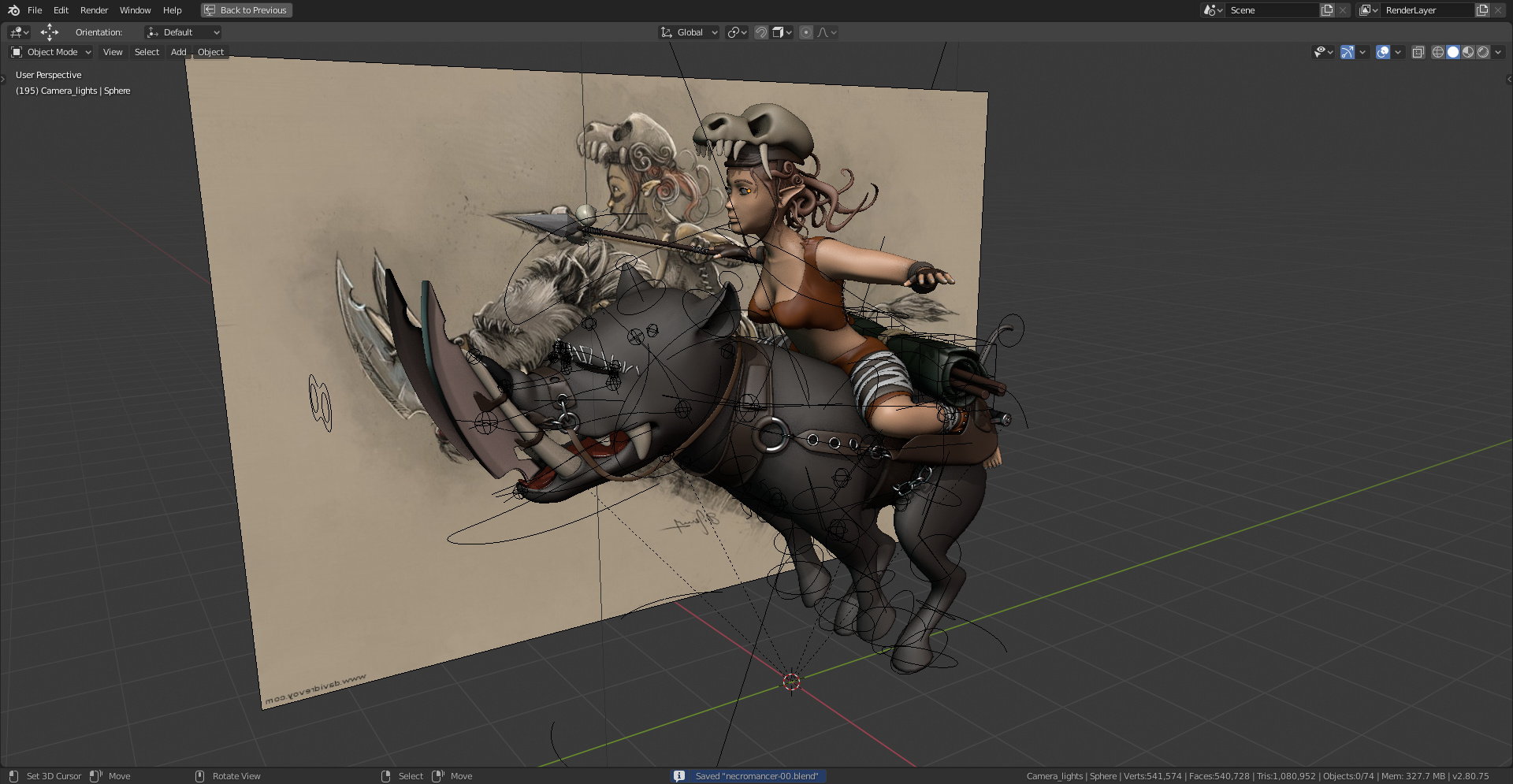The height and width of the screenshot is (784, 1513).
Task: Switch to Solid shading
Action: (1453, 52)
